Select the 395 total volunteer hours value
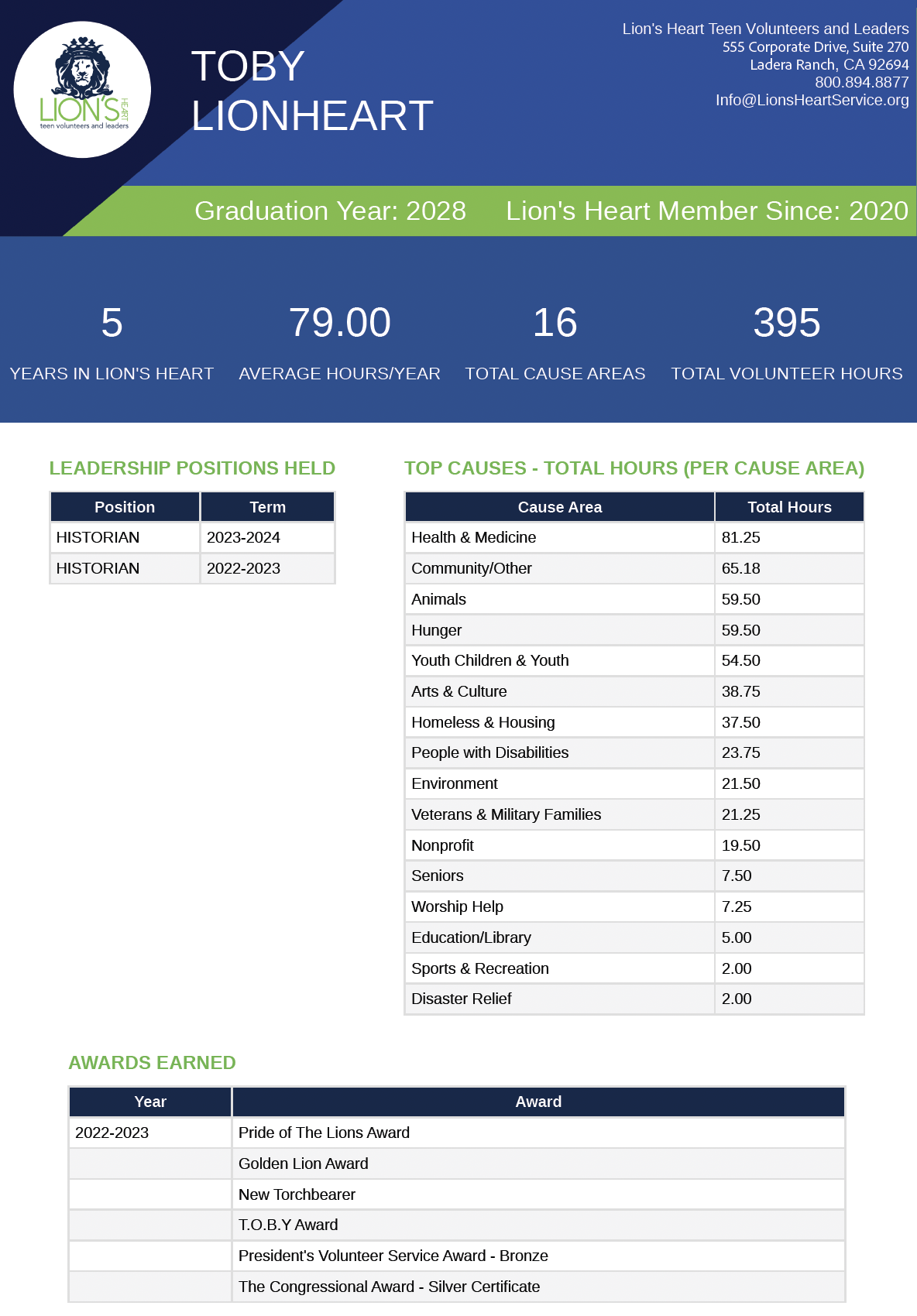917x1316 pixels. click(786, 322)
